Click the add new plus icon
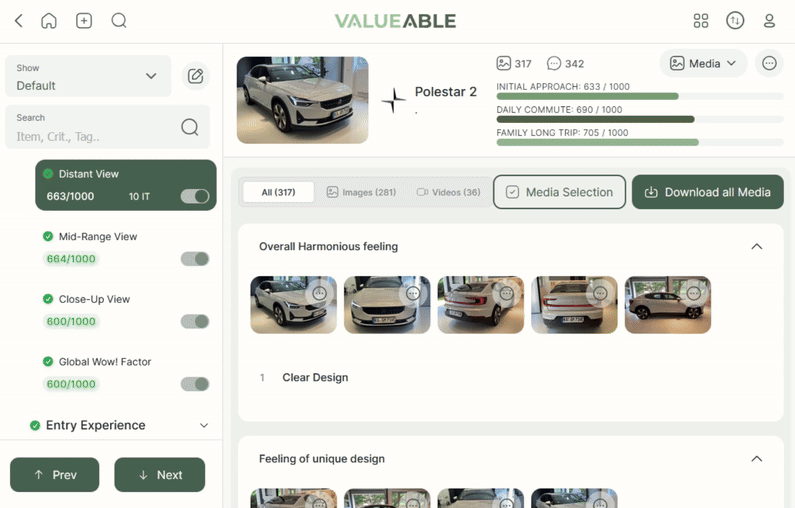Screen dimensions: 795x508 84,21
